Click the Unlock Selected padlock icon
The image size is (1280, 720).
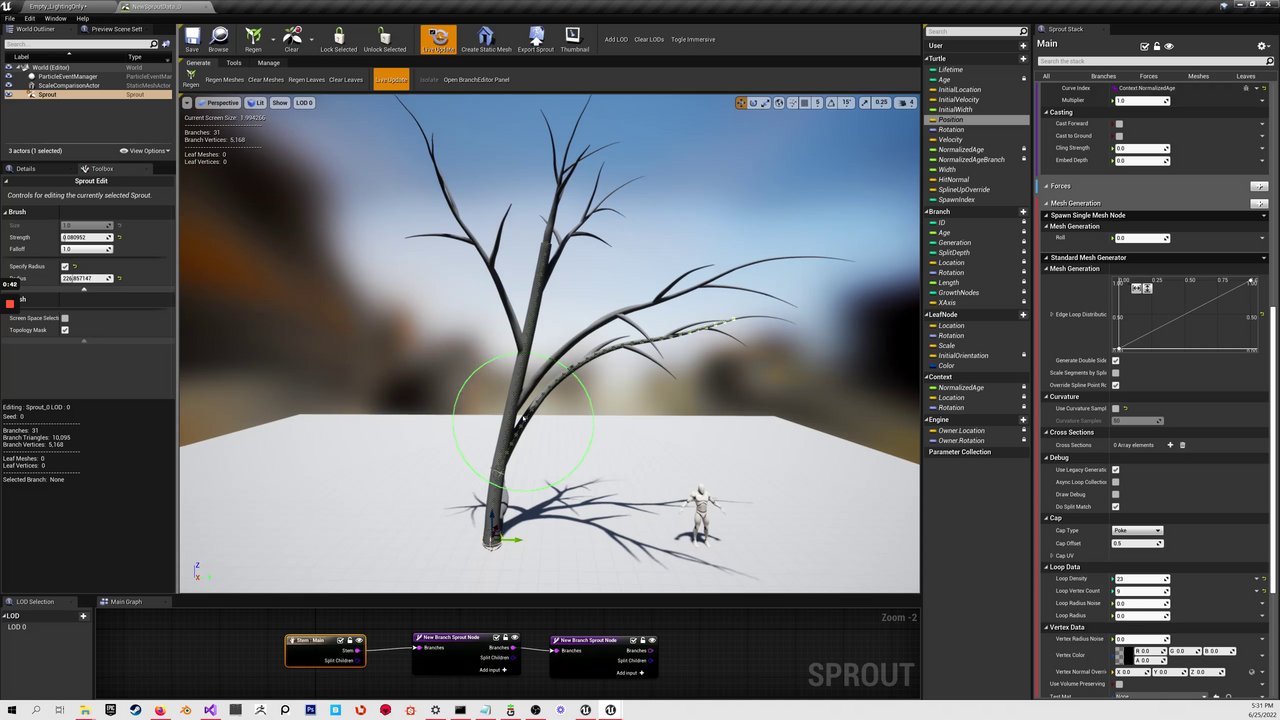pyautogui.click(x=385, y=38)
